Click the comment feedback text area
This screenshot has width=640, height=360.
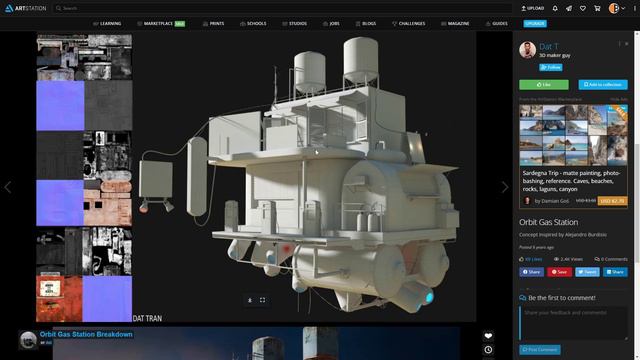tap(573, 323)
